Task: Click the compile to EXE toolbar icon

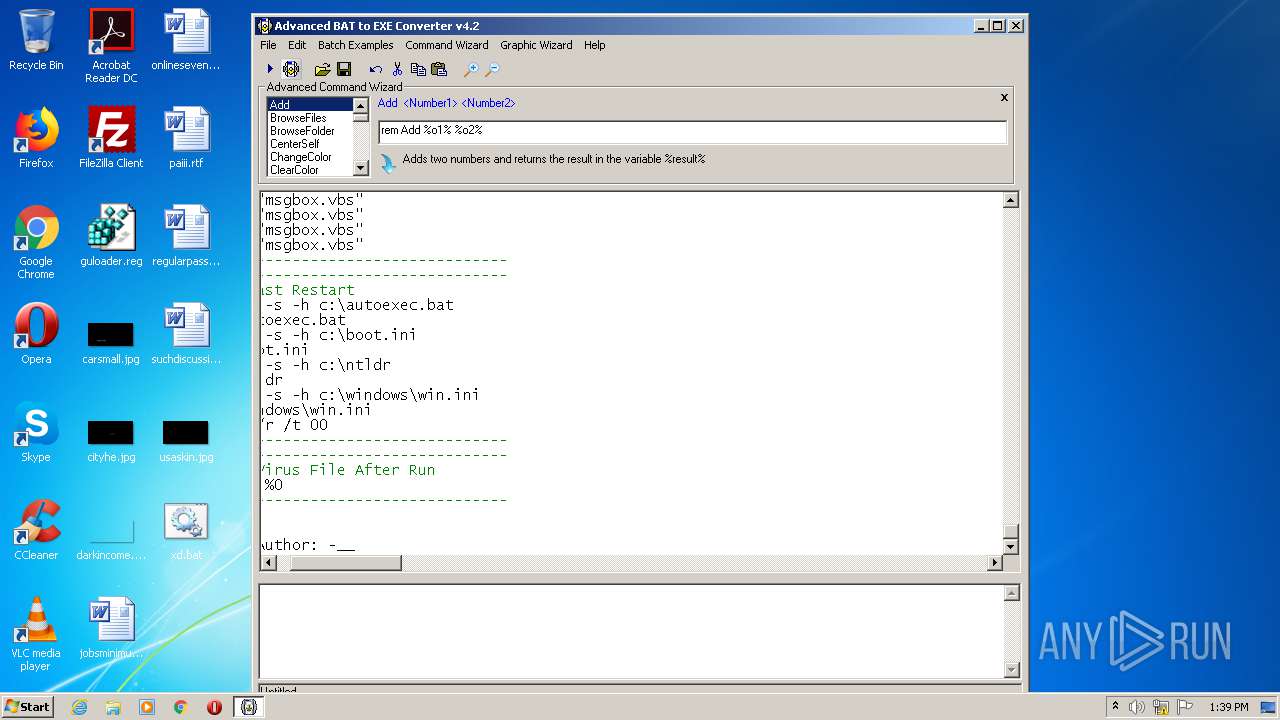Action: click(291, 69)
